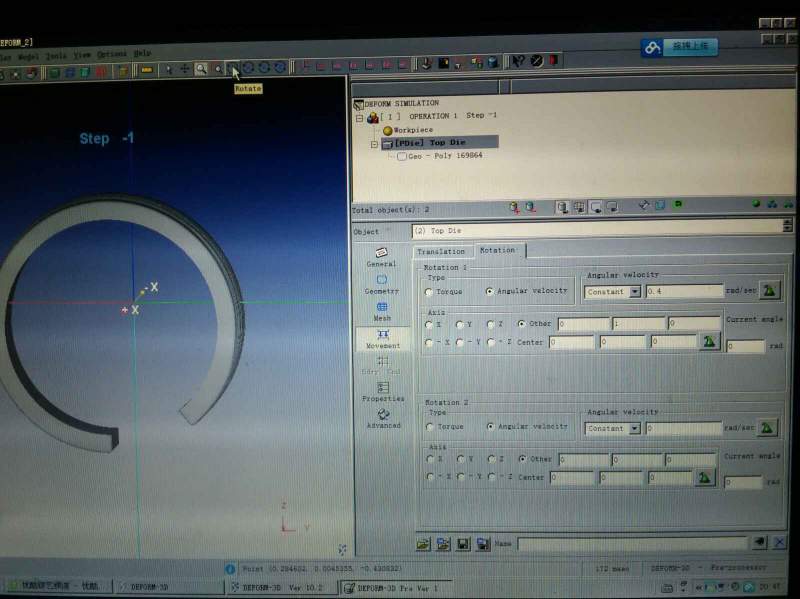Image resolution: width=800 pixels, height=599 pixels.
Task: Open the View menu
Action: point(82,55)
